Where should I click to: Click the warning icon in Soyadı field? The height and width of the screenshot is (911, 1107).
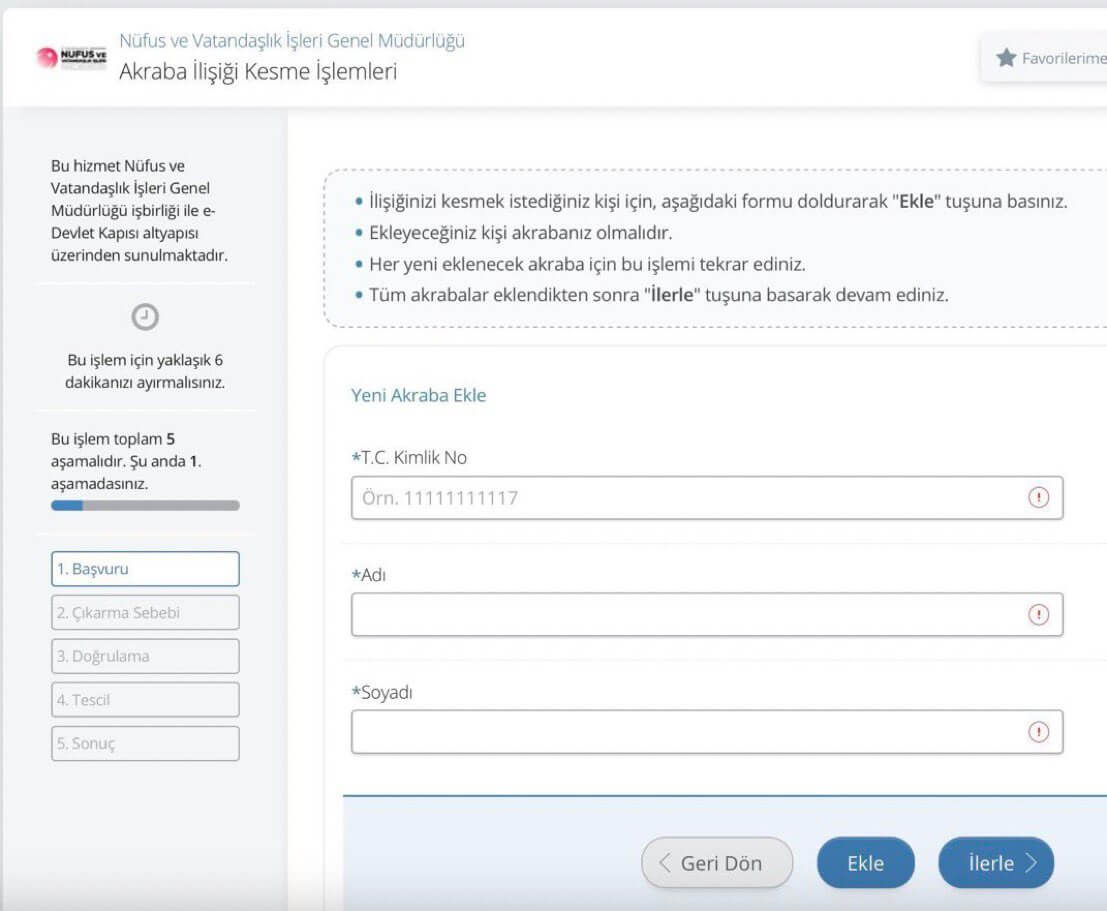[x=1039, y=732]
